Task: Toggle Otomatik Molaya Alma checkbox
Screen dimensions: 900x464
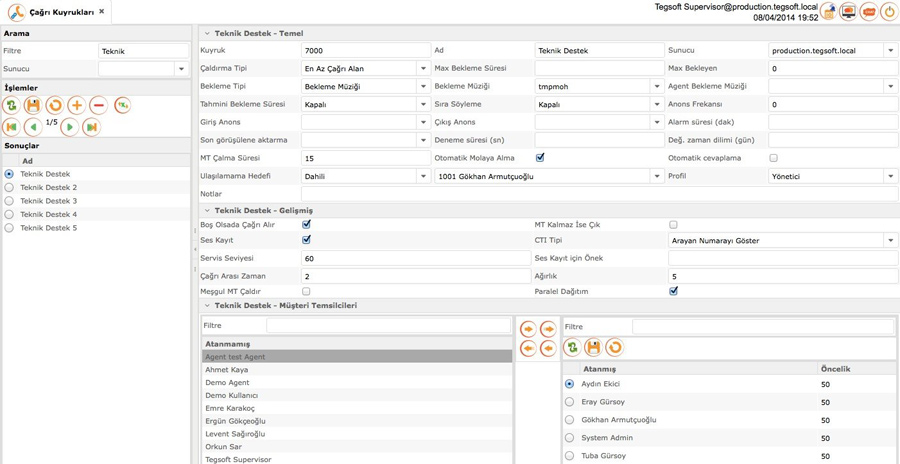Action: (x=540, y=157)
